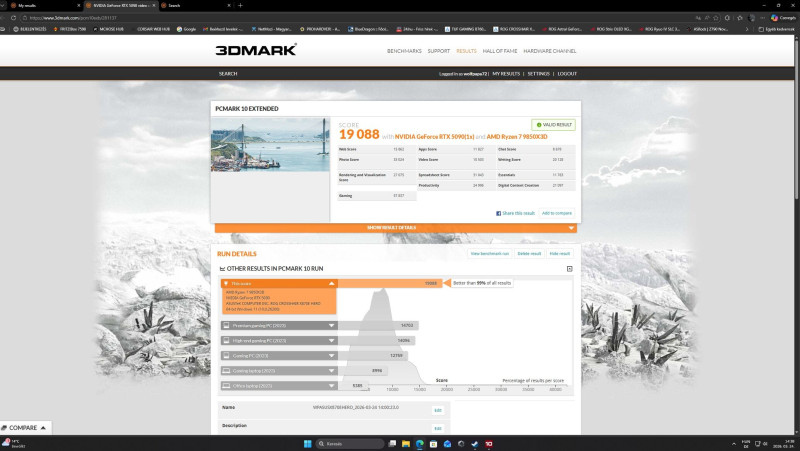The width and height of the screenshot is (800, 451).
Task: Open File Explorer from taskbar
Action: tap(406, 444)
